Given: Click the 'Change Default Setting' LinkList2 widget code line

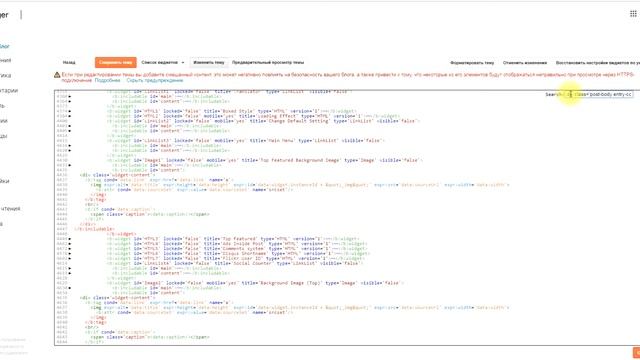Looking at the screenshot, I should (264, 121).
